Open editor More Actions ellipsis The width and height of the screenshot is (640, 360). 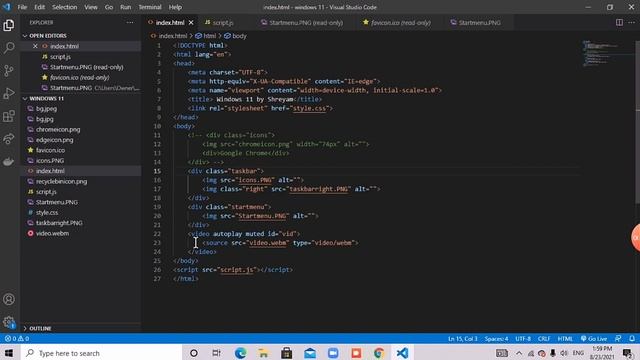[x=631, y=22]
